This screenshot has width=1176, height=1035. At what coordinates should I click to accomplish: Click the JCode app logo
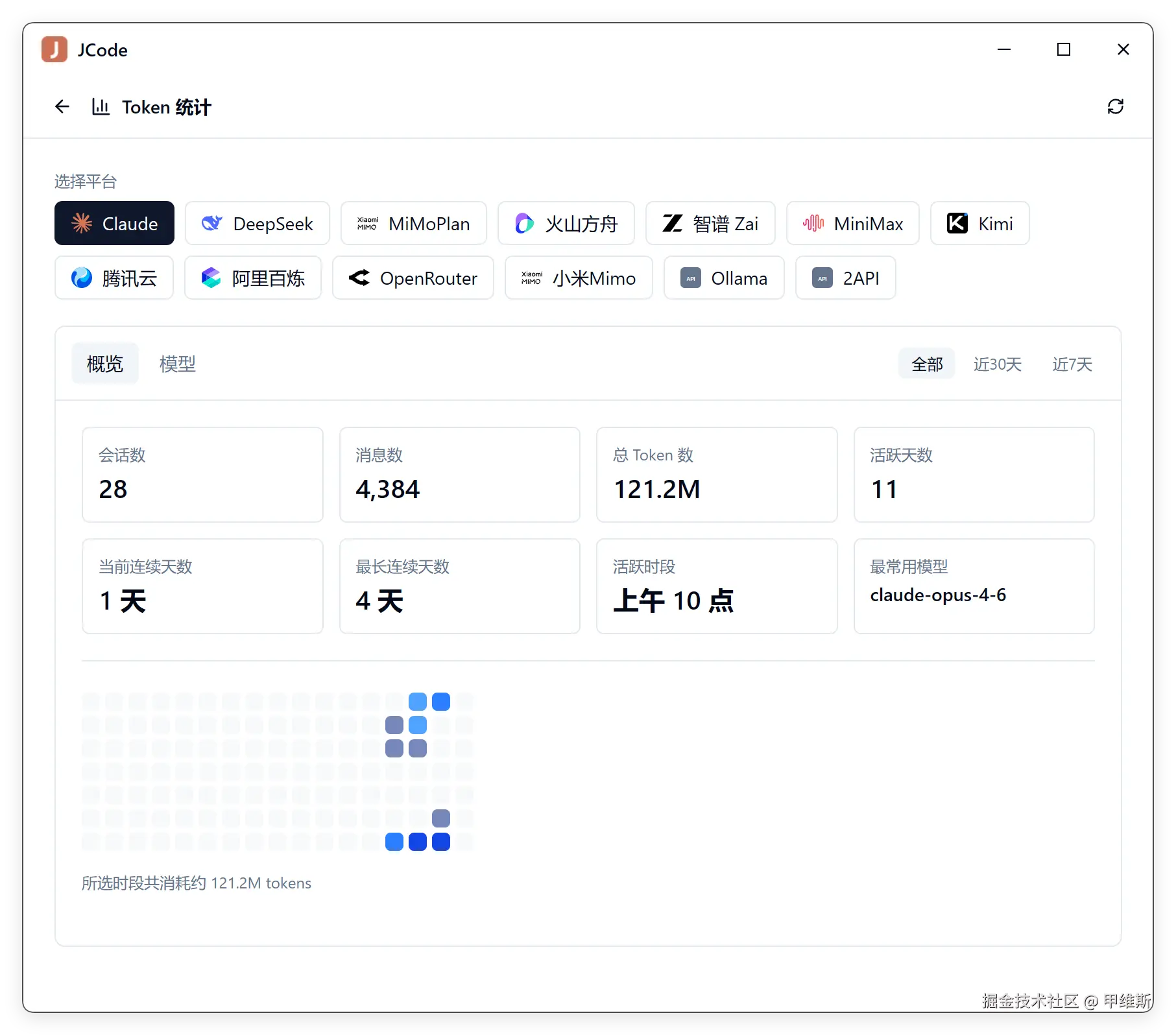coord(54,49)
